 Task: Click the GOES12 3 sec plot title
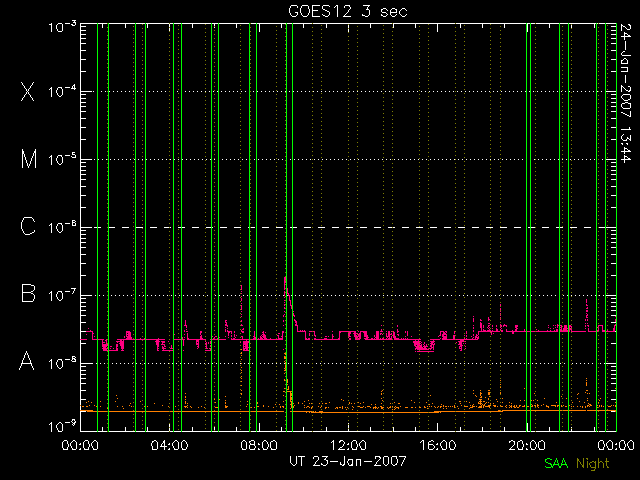[348, 11]
